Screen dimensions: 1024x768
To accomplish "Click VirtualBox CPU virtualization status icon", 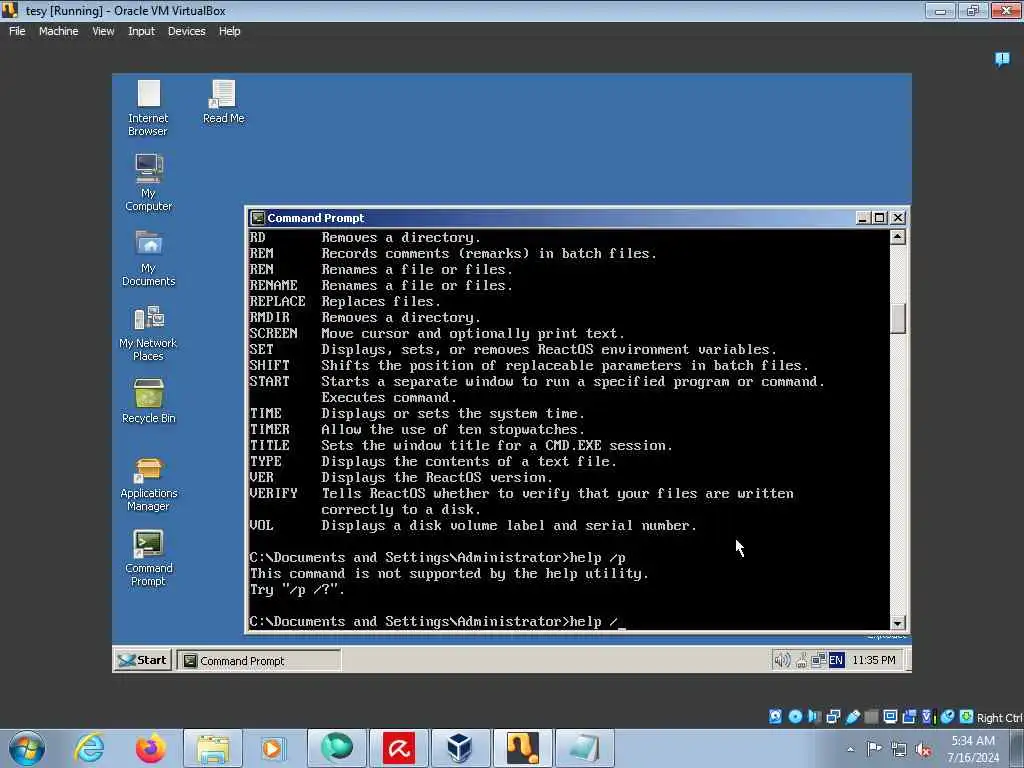I will pyautogui.click(x=927, y=716).
